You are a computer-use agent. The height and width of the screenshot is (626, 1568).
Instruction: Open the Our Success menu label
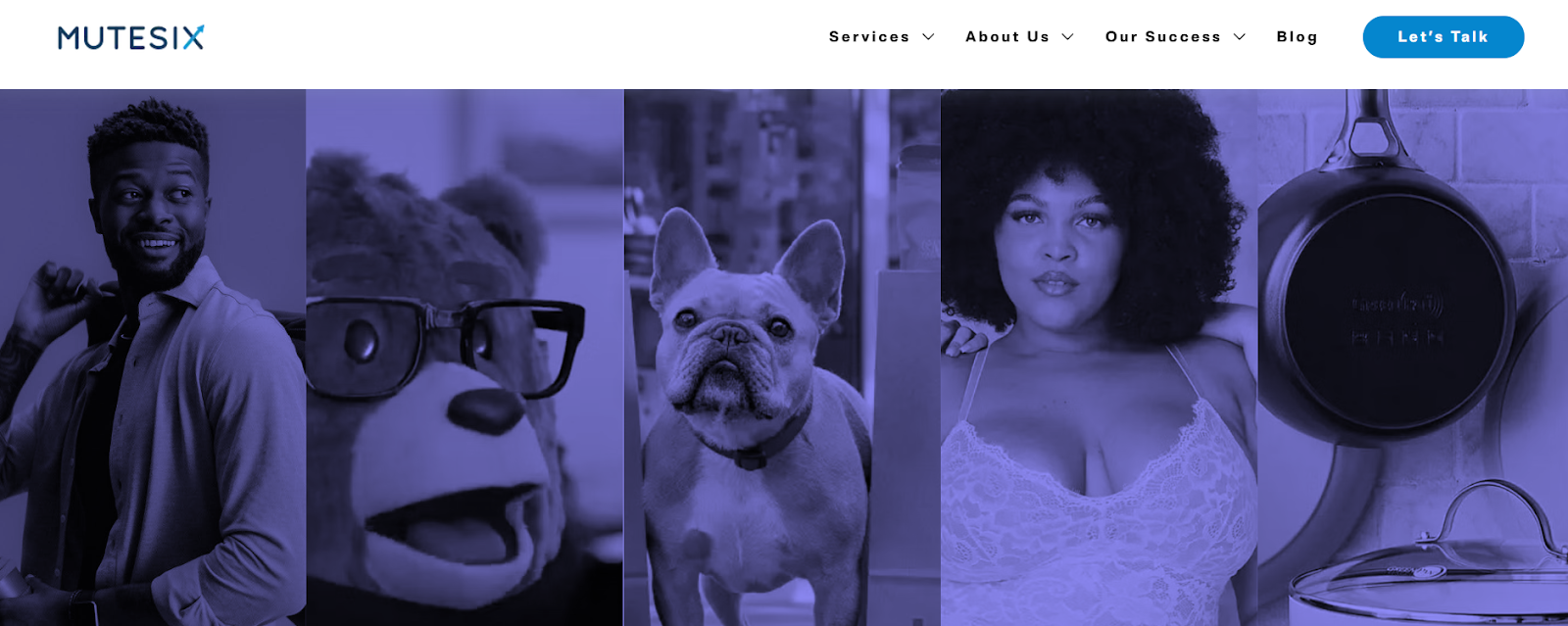coord(1163,37)
